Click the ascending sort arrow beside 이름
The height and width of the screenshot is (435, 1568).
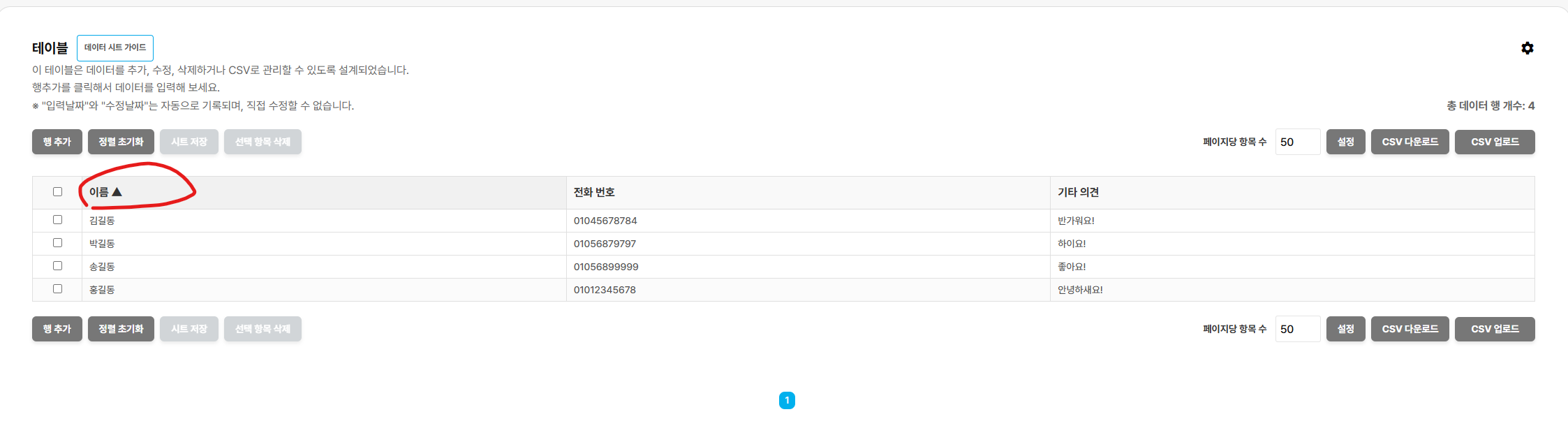point(117,192)
